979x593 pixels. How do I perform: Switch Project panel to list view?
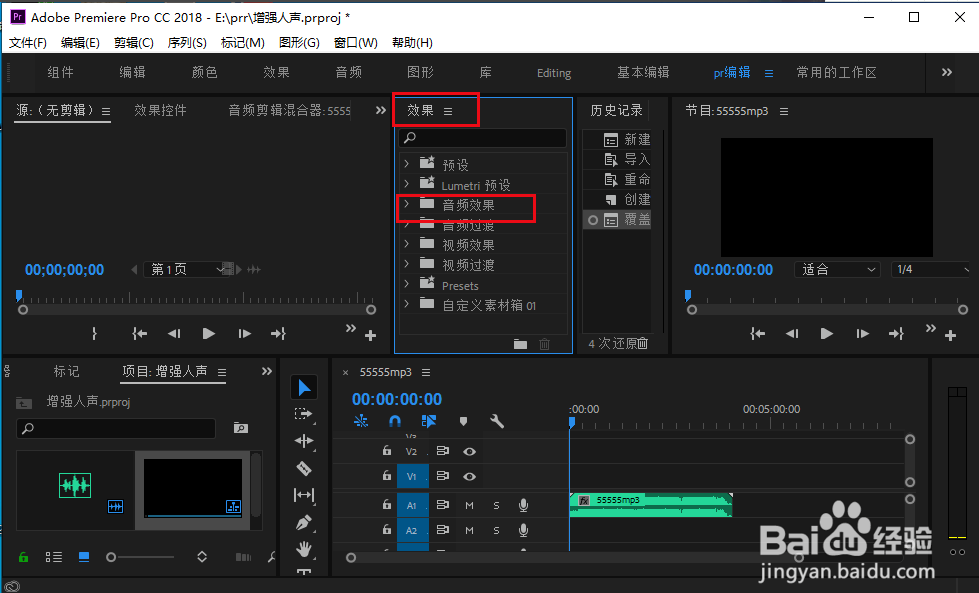click(54, 557)
